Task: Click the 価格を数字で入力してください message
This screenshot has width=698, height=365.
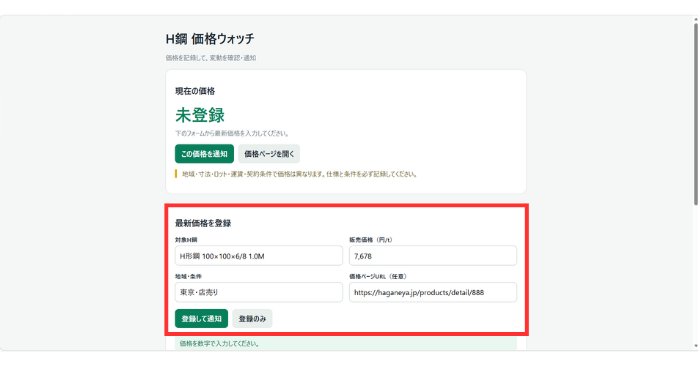Action: point(346,344)
